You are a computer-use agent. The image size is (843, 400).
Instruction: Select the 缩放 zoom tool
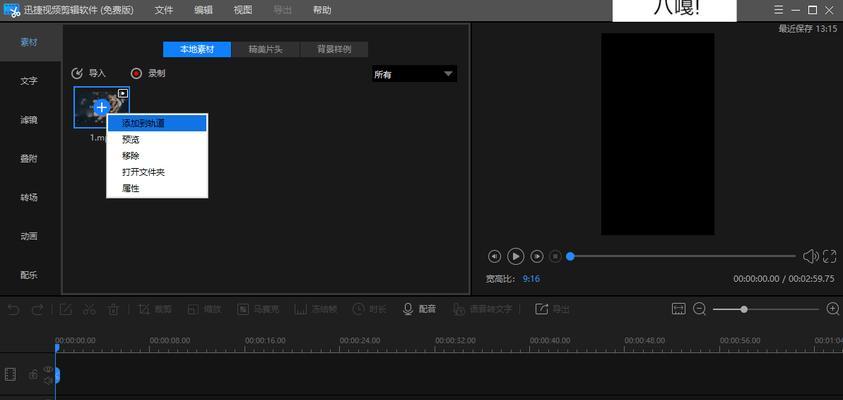(x=204, y=309)
